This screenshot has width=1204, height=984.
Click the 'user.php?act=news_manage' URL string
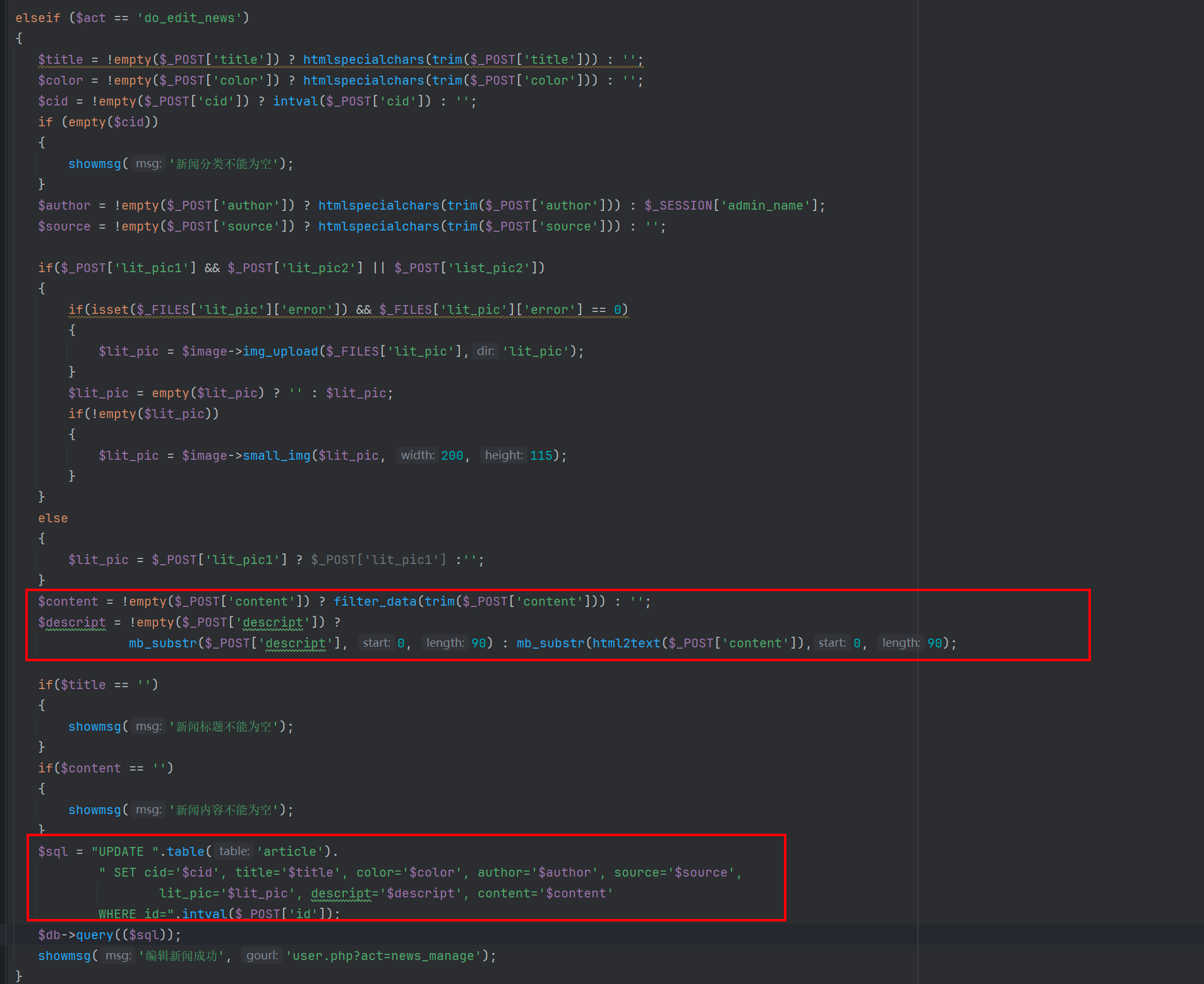(x=383, y=956)
